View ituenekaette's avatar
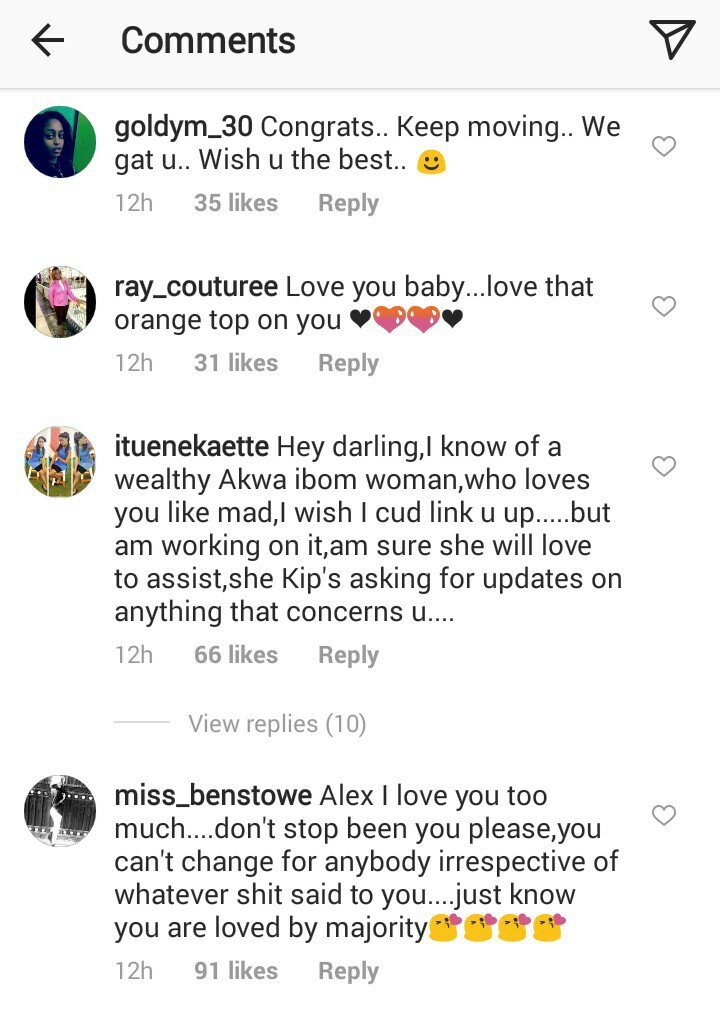 60,462
